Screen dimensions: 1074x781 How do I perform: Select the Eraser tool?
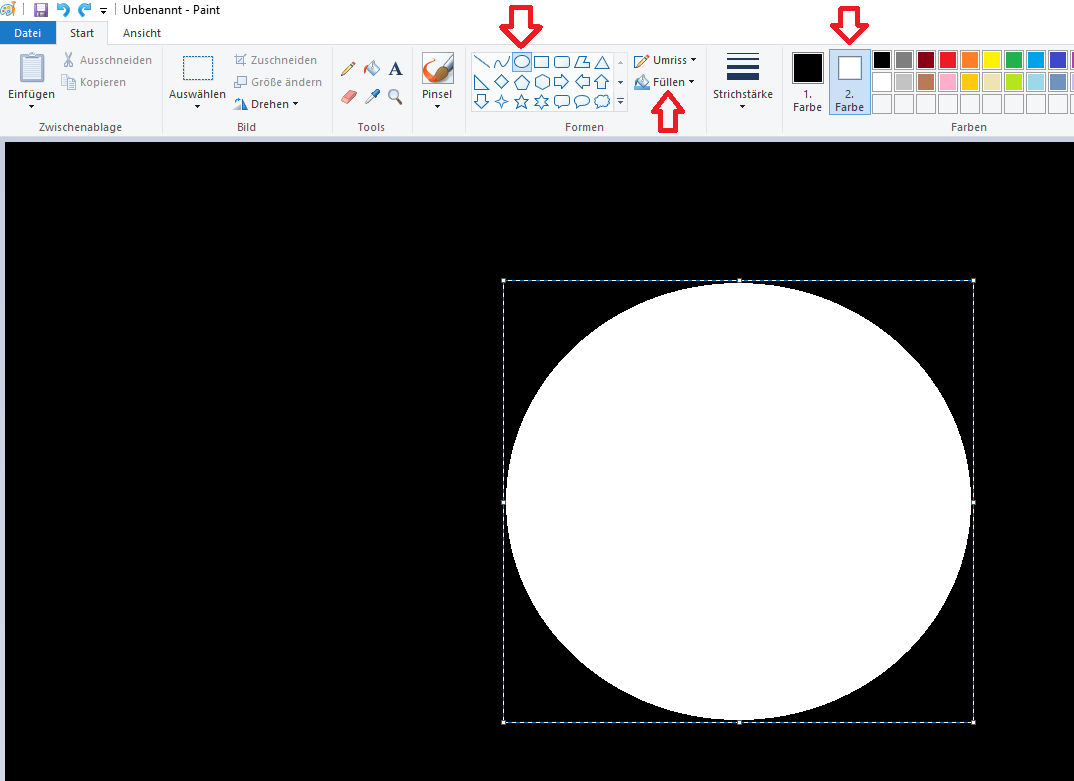(349, 97)
